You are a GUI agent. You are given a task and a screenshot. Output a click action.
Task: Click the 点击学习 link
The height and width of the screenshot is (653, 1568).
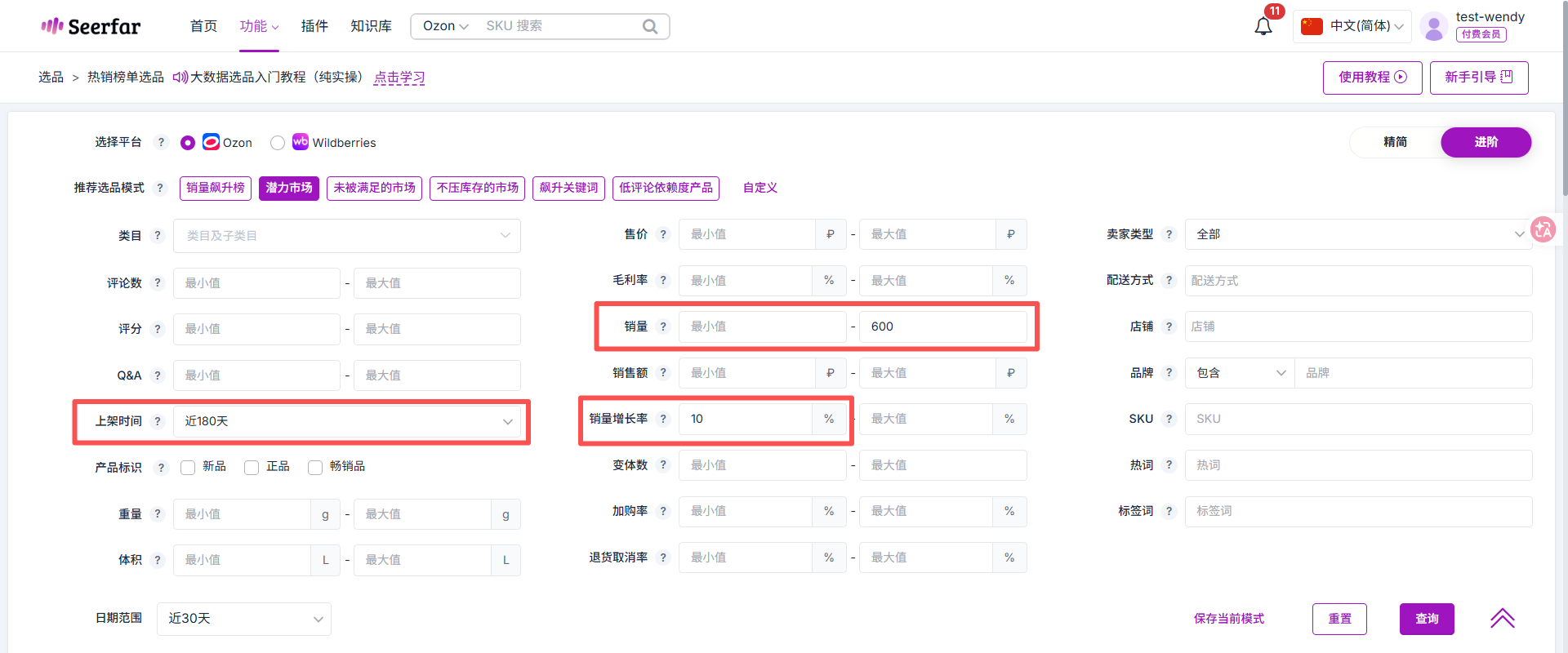[399, 78]
